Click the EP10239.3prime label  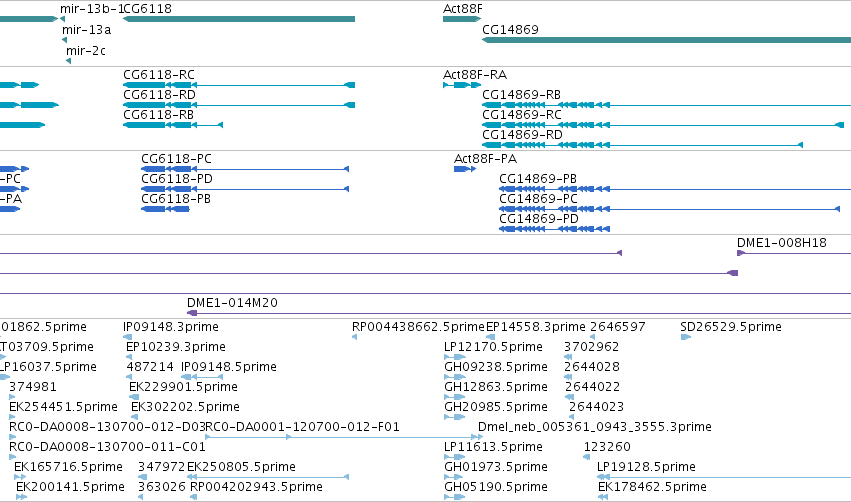point(176,347)
